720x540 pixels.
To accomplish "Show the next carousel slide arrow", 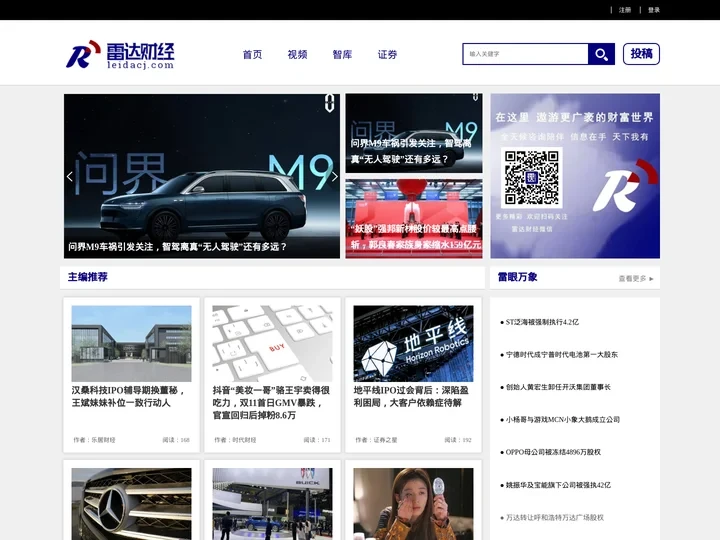I will click(335, 176).
